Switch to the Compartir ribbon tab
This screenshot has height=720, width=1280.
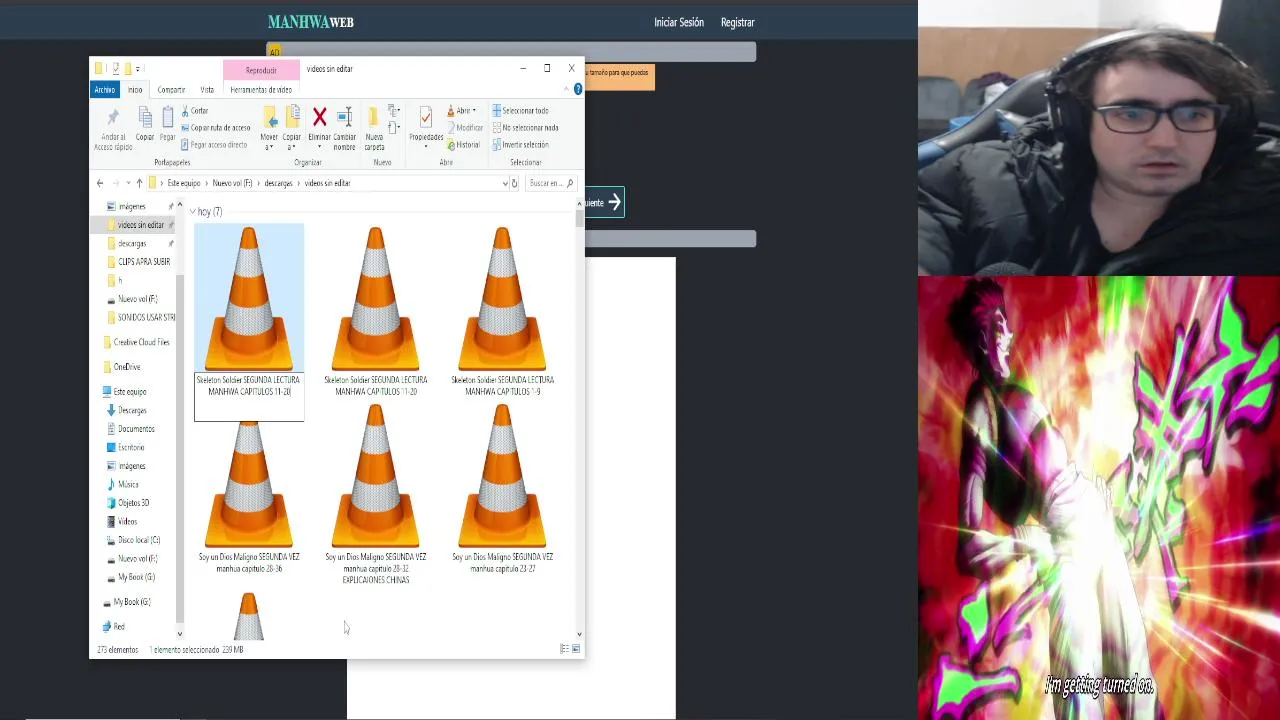point(171,90)
